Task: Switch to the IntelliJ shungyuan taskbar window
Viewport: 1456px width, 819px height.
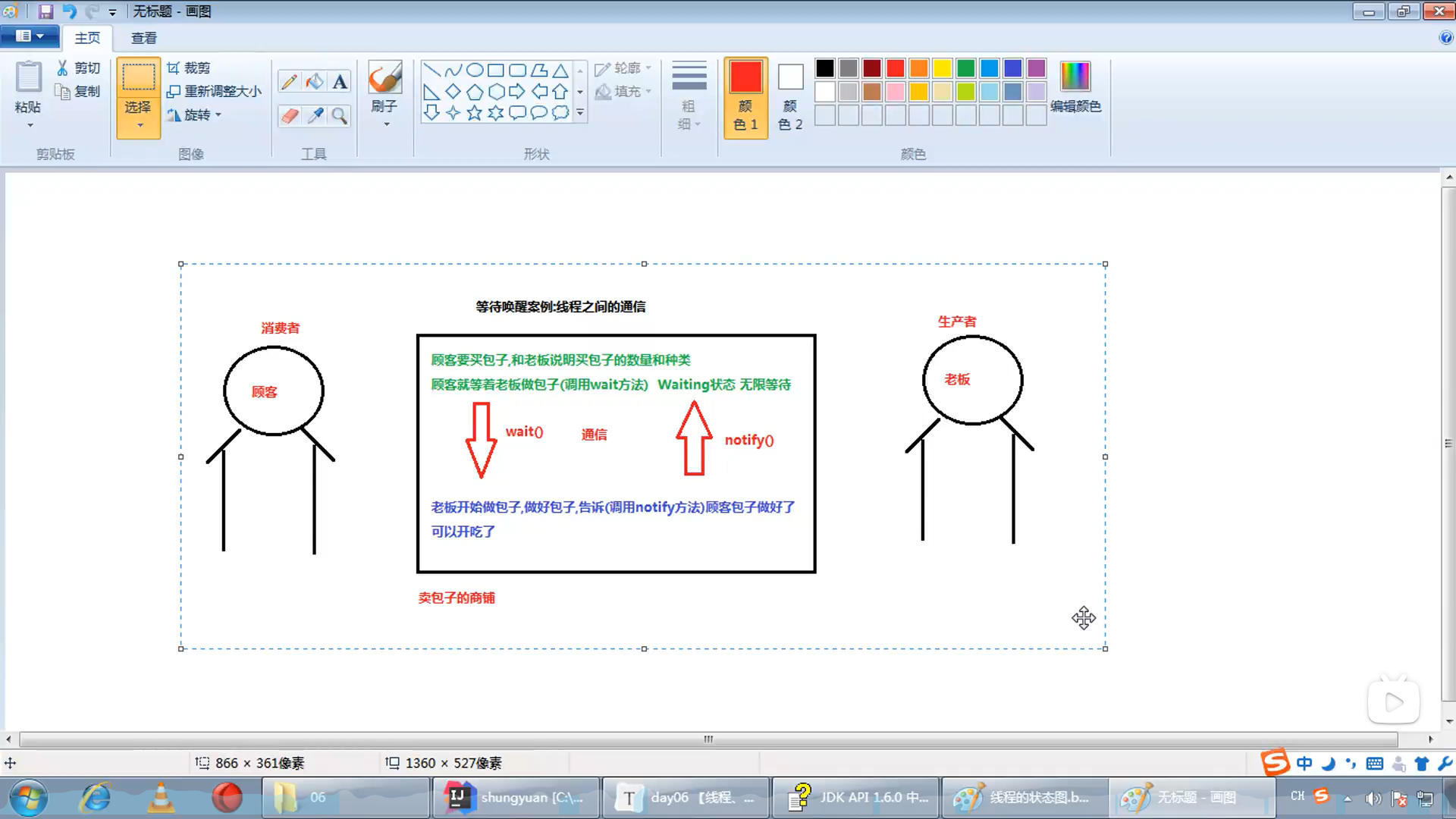Action: (516, 798)
